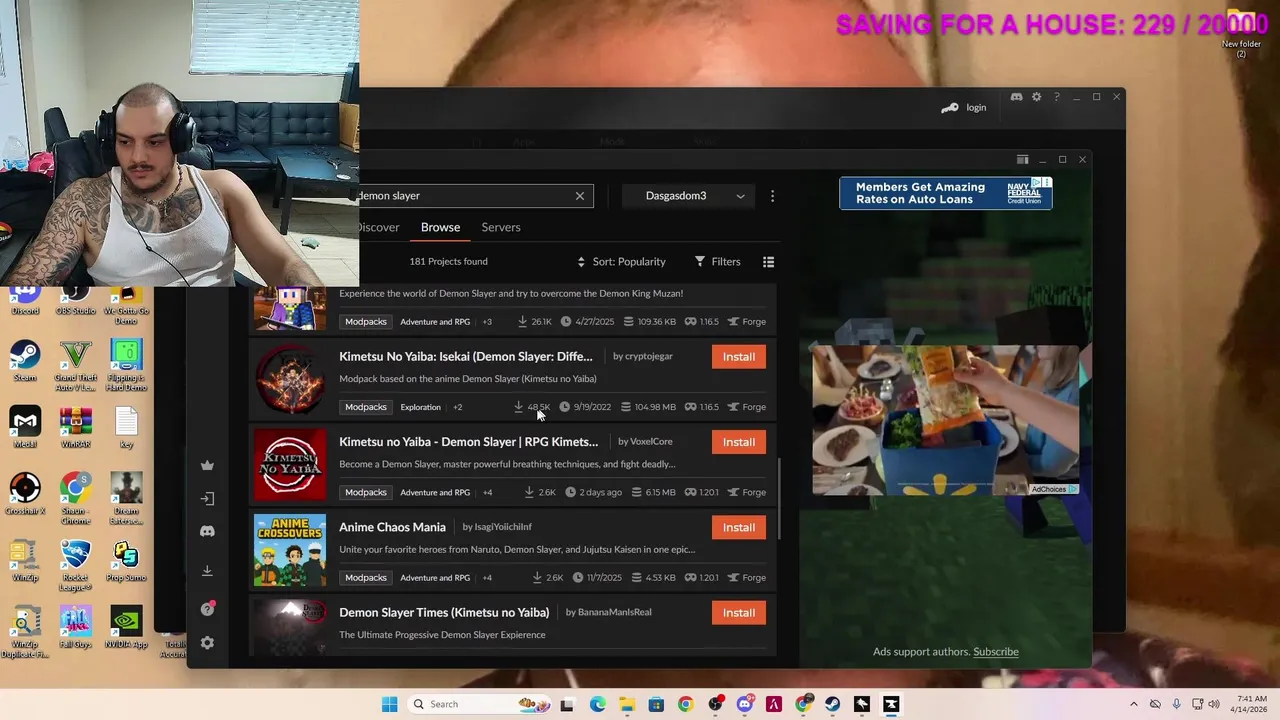1280x720 pixels.
Task: Click the Exploration tag on Isekai modpack
Action: (x=420, y=407)
